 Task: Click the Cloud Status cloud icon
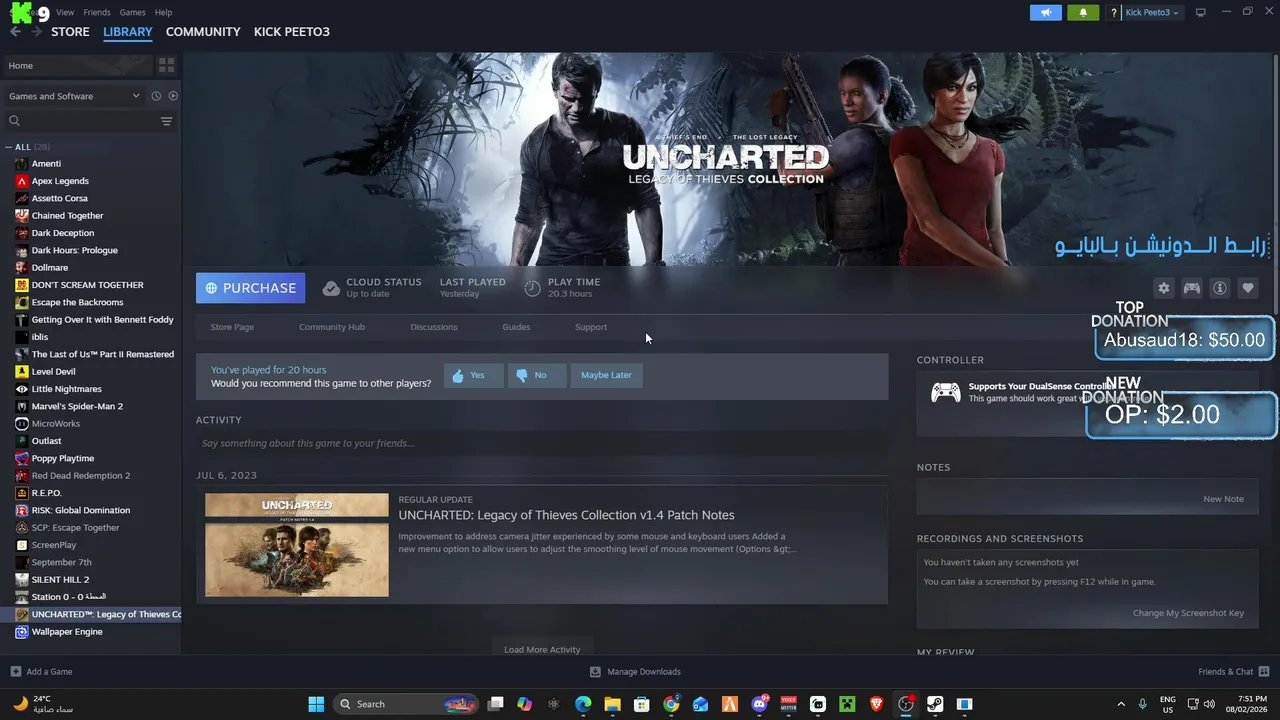331,288
